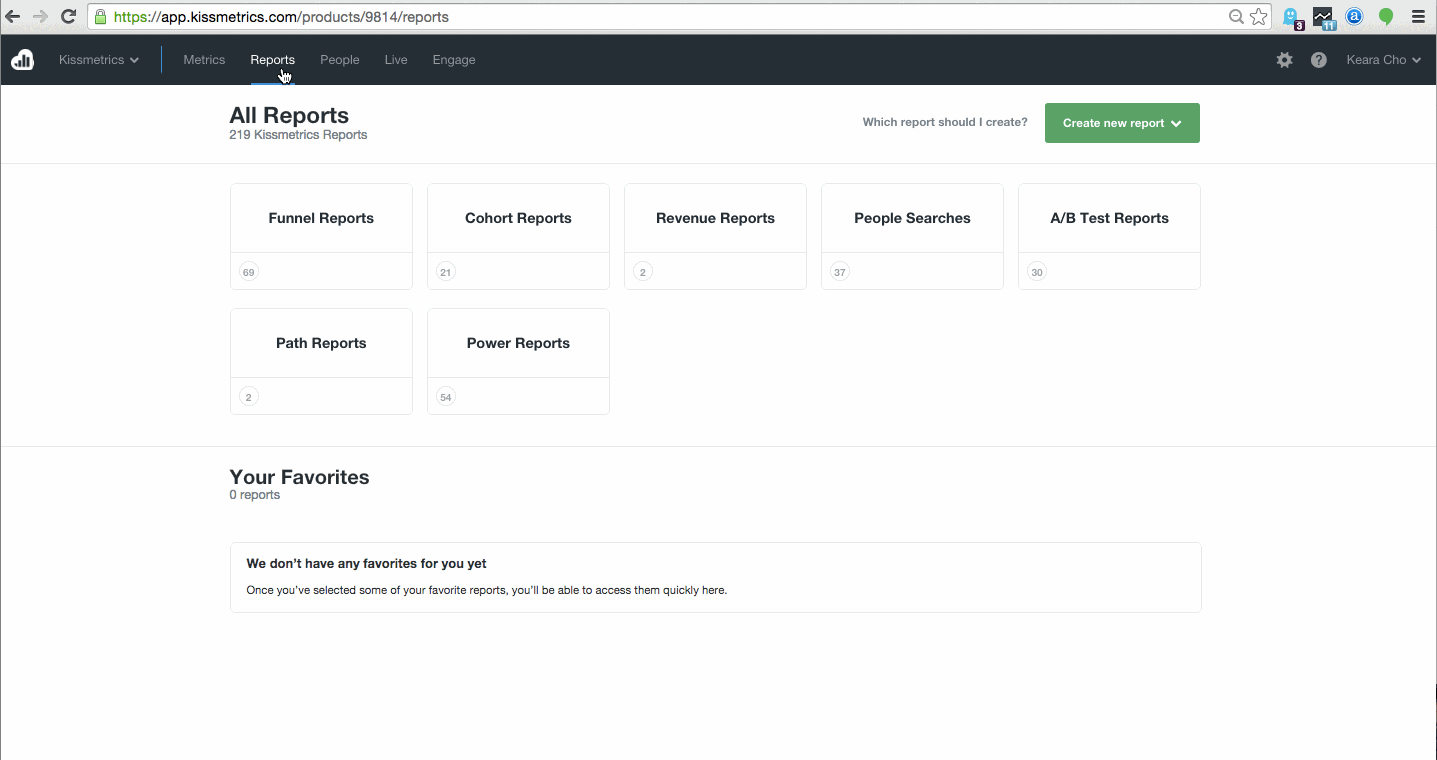Image resolution: width=1437 pixels, height=760 pixels.
Task: Open the chart extension icon with badge
Action: pos(1324,18)
